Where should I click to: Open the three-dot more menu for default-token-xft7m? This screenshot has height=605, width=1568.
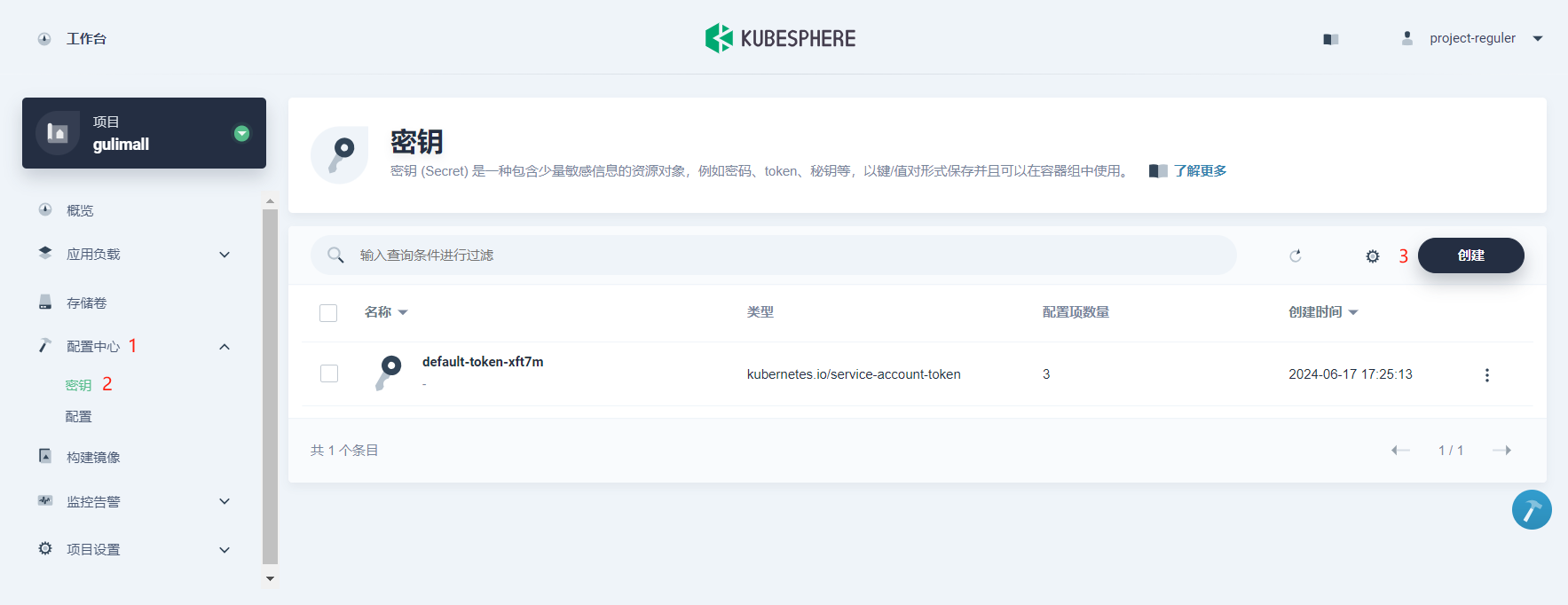1487,375
